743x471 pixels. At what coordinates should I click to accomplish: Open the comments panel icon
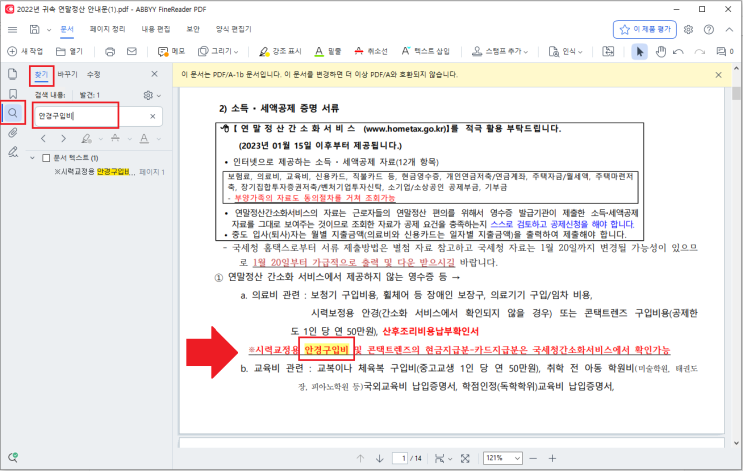(725, 51)
